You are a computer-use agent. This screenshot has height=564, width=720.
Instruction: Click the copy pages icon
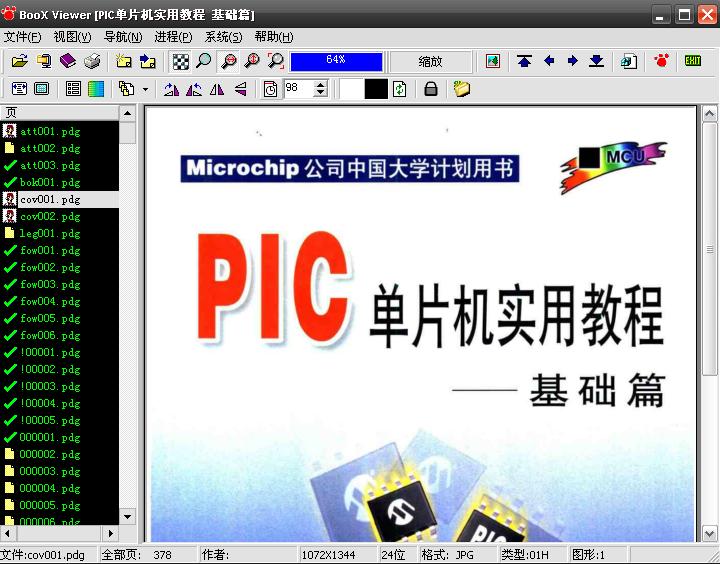126,88
